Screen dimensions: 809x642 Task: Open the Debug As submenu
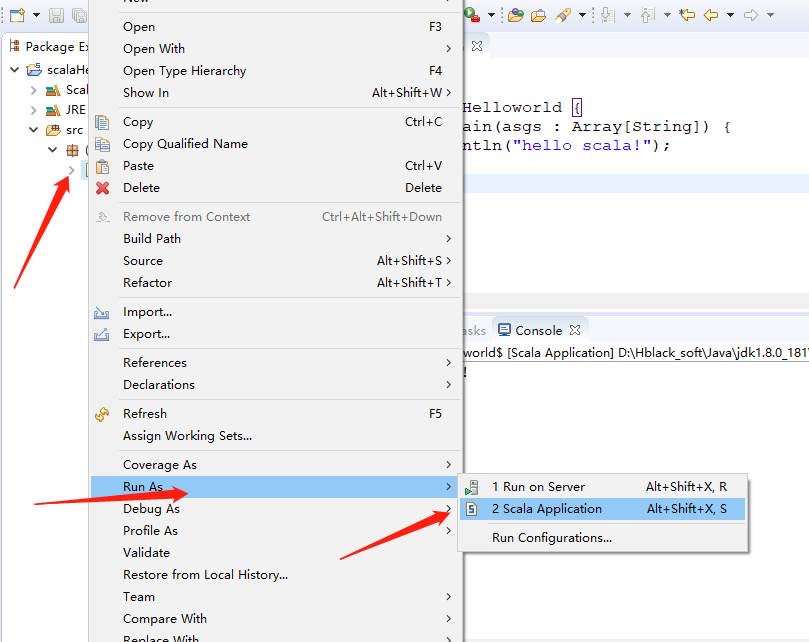(151, 509)
